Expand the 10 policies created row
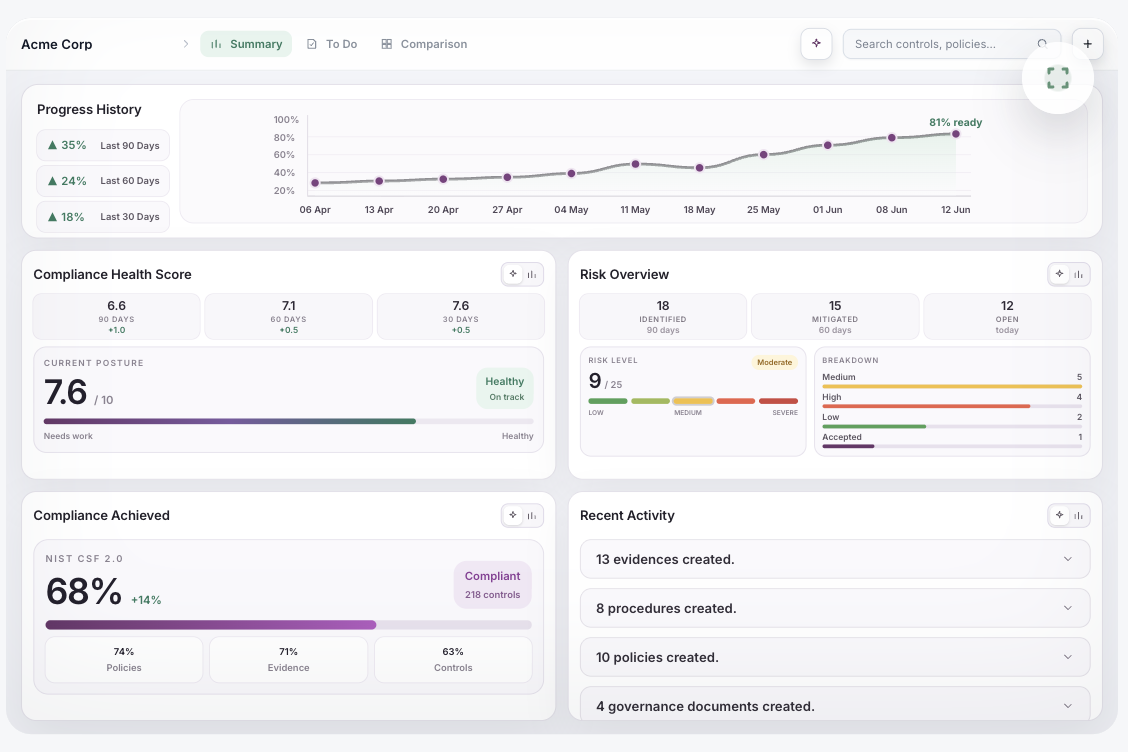Screen dimensions: 1128x752 834,657
